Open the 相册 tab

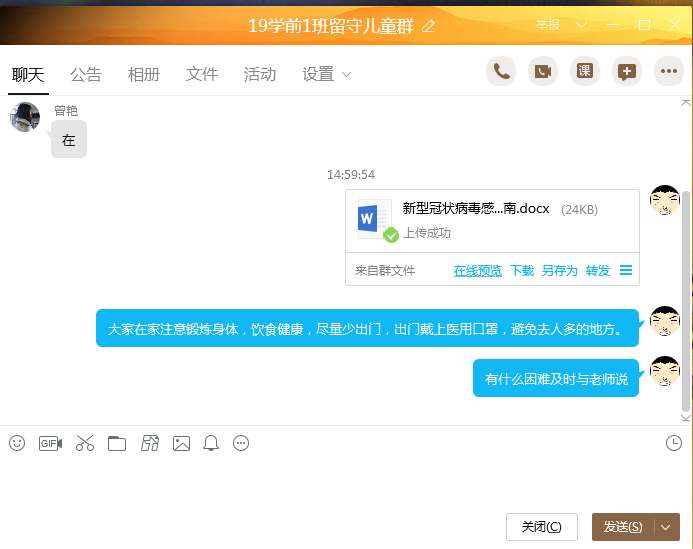click(x=144, y=74)
